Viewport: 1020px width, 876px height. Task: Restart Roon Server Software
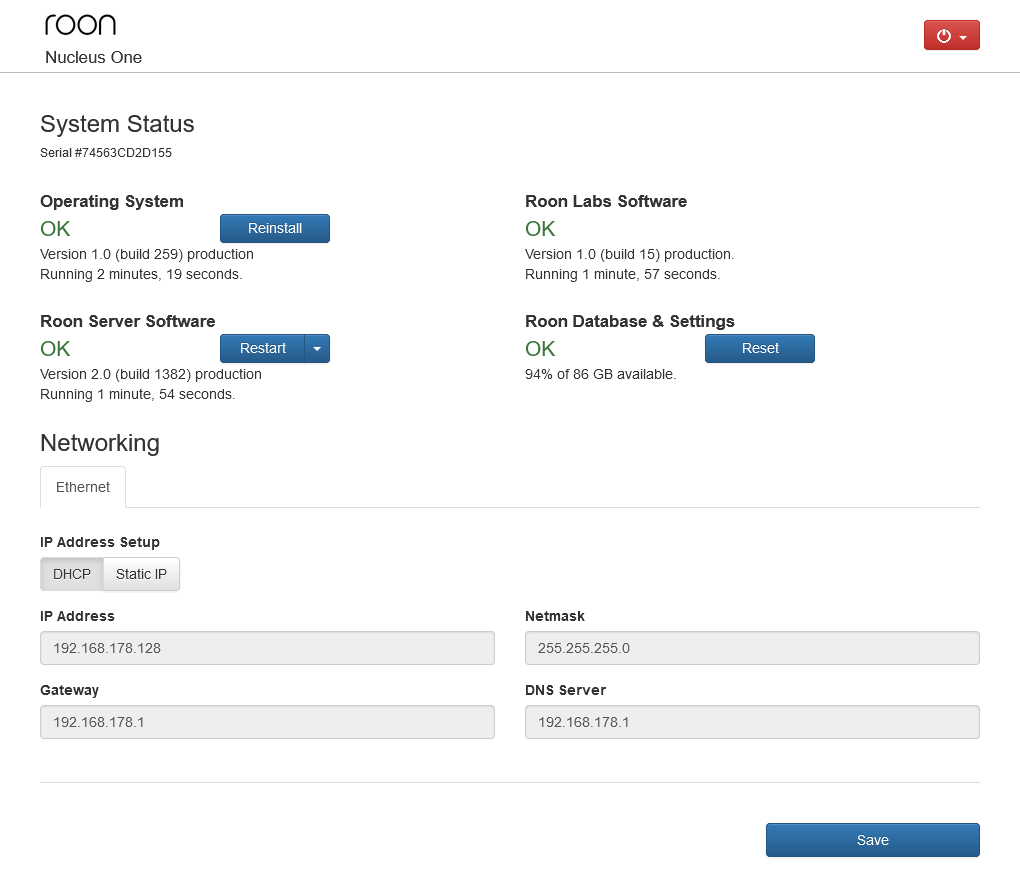(262, 349)
